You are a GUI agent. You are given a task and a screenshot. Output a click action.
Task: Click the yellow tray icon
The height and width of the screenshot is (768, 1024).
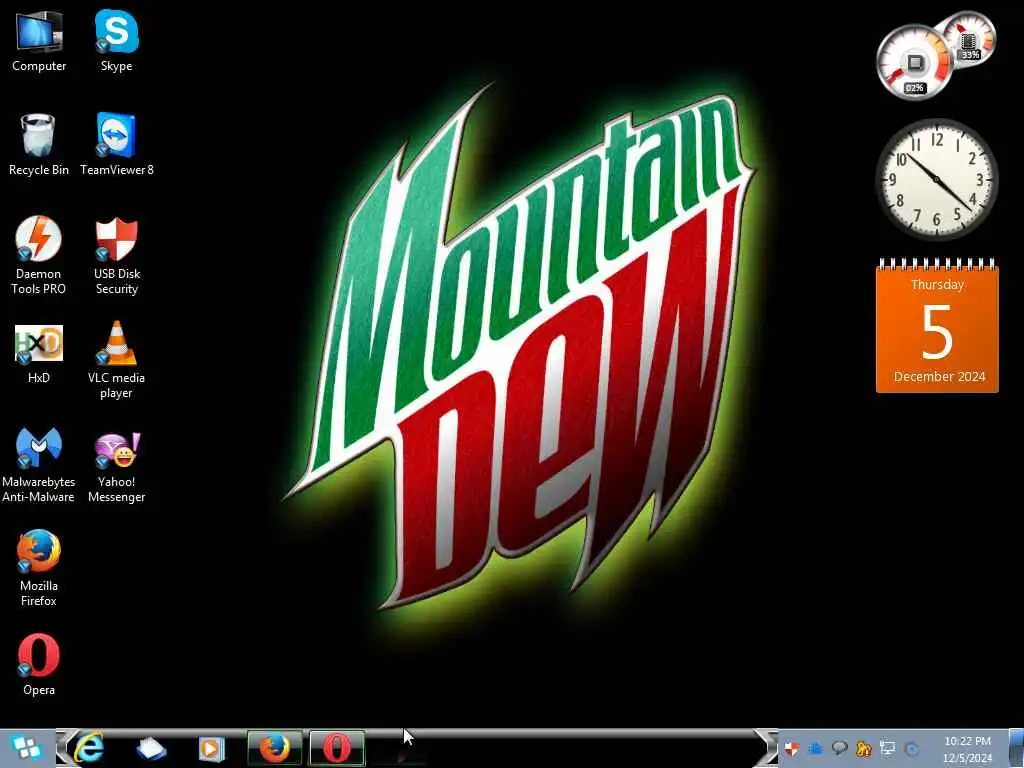[x=863, y=748]
